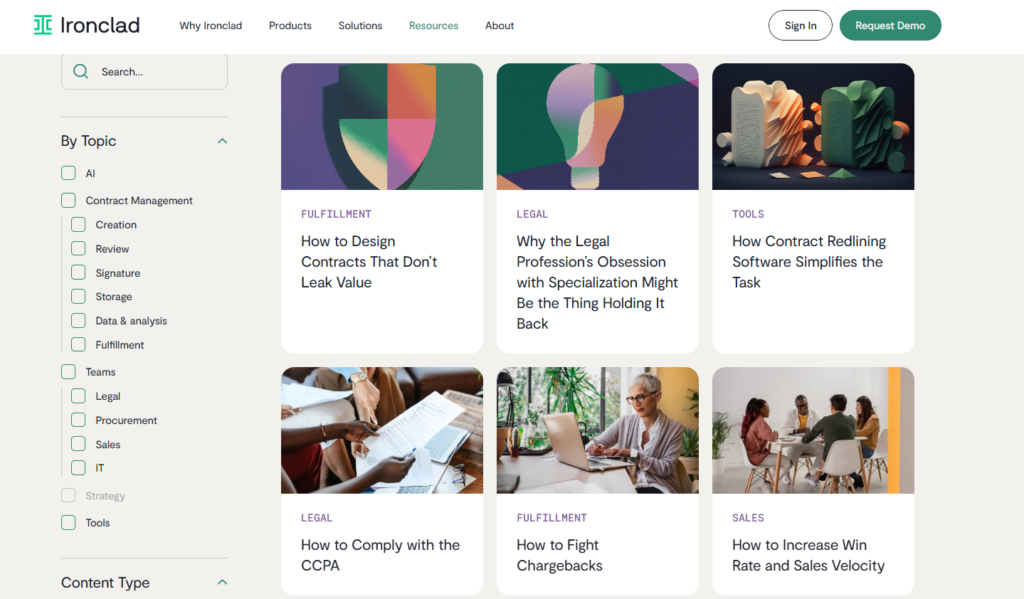Check the AI topic checkbox
1024x599 pixels.
click(68, 173)
